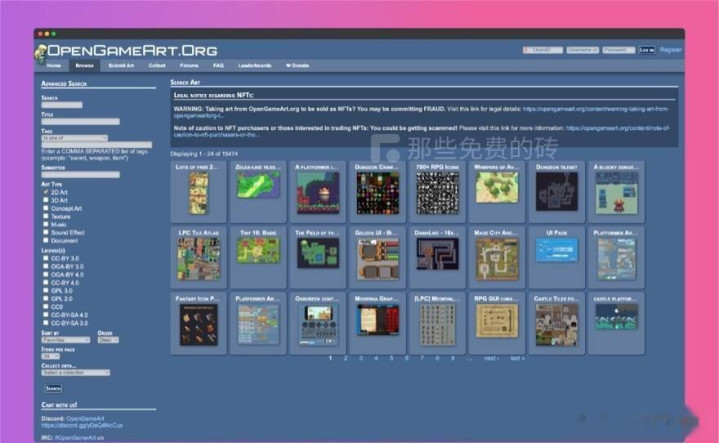Check the OGA-BY 4.0 license checkbox
Viewport: 719px width, 443px height.
[45, 274]
